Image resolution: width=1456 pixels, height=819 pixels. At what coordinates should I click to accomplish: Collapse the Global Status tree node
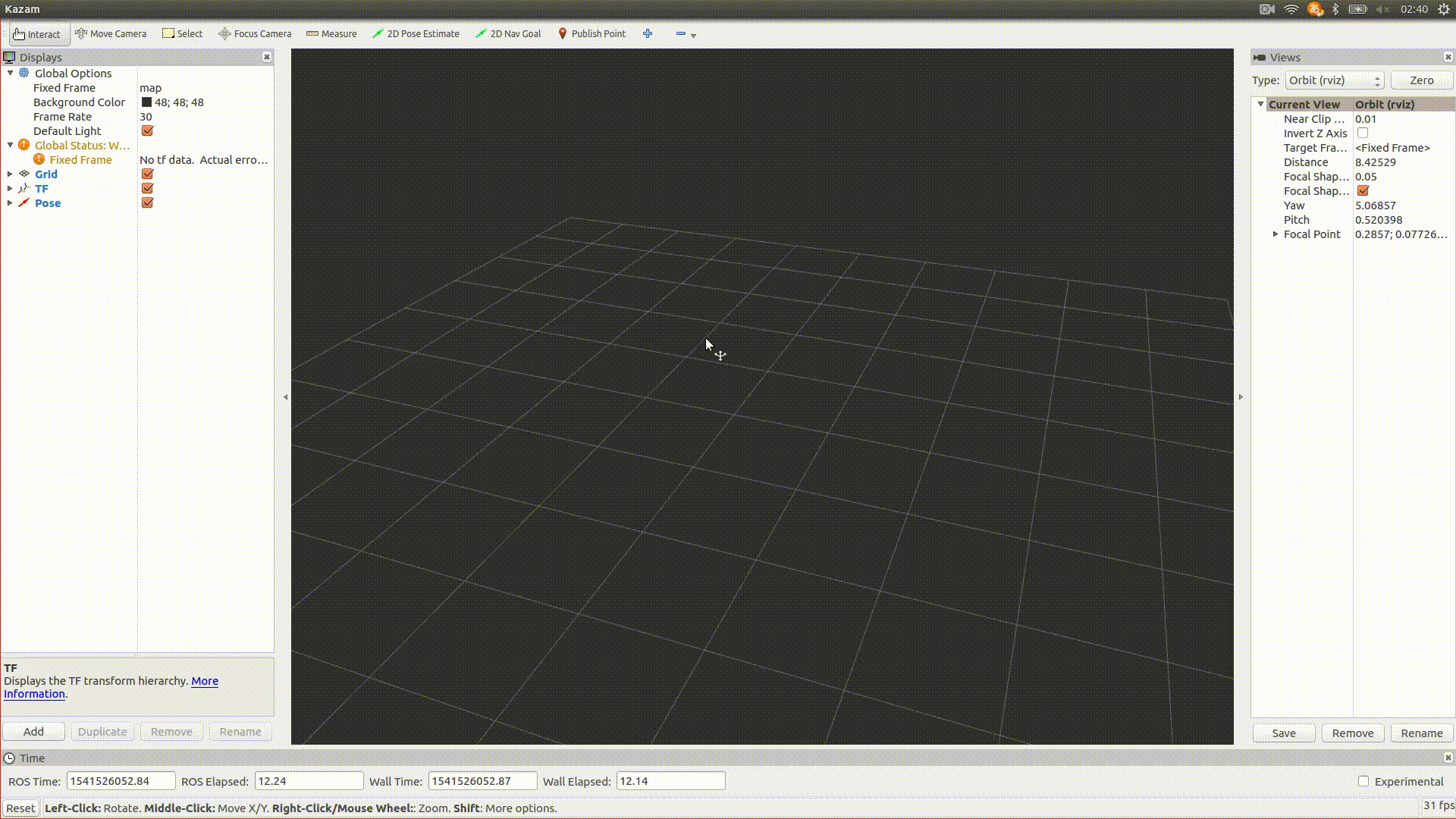[x=11, y=145]
